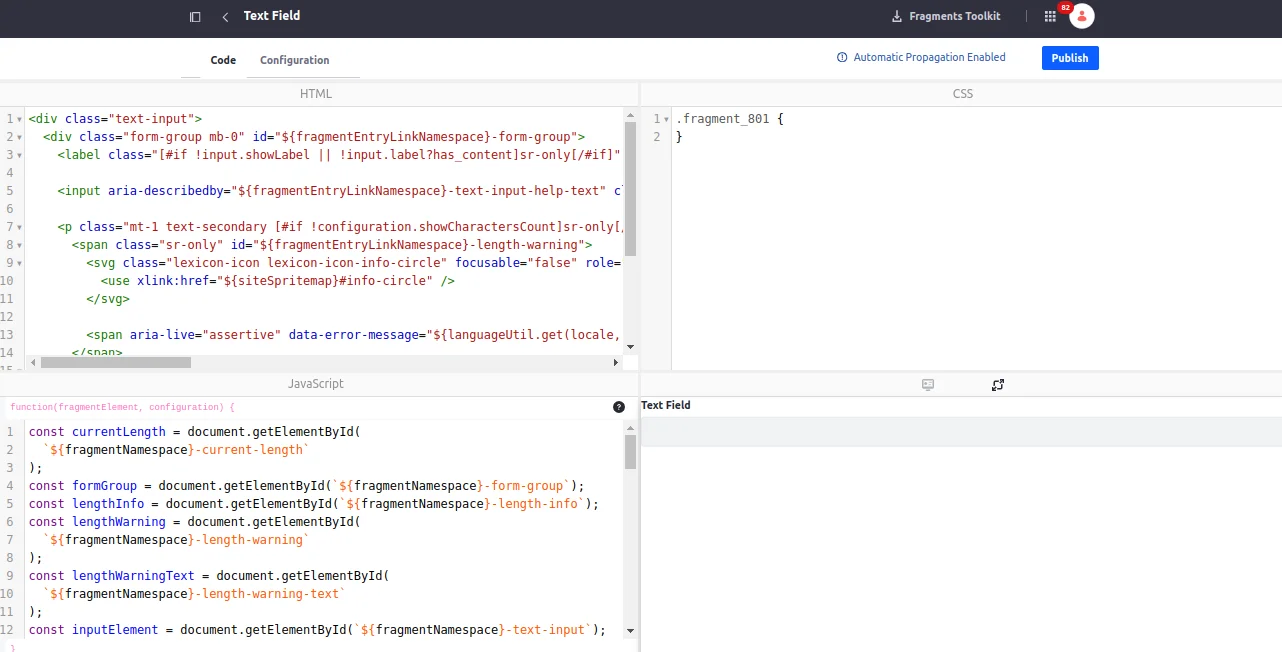
Task: Click HTML horizontal scrollbar left arrow
Action: [33, 362]
